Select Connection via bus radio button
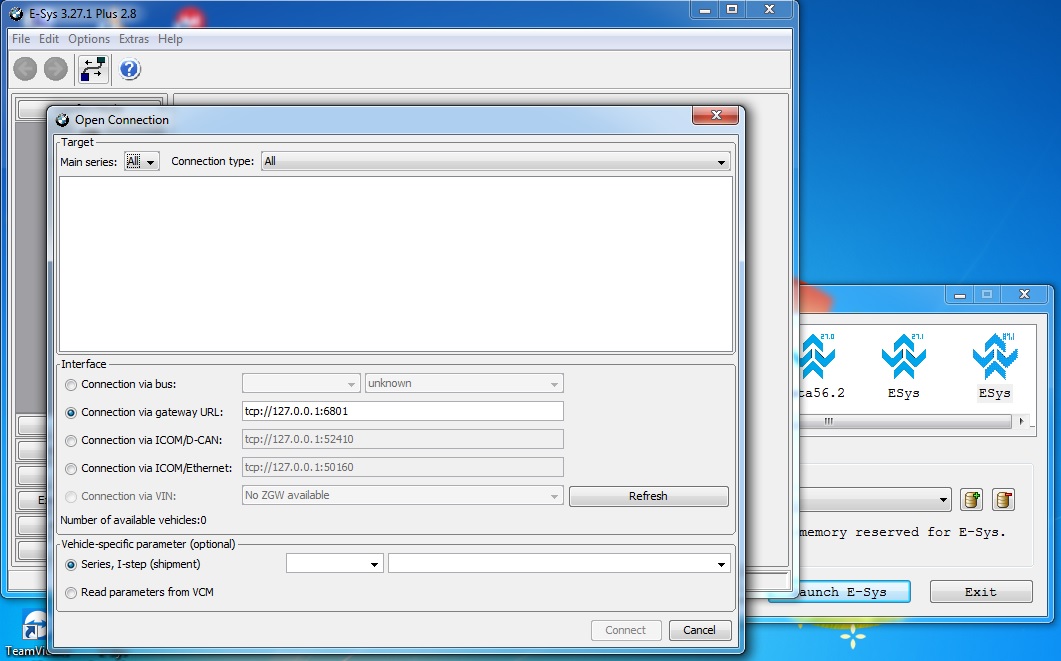 click(71, 384)
